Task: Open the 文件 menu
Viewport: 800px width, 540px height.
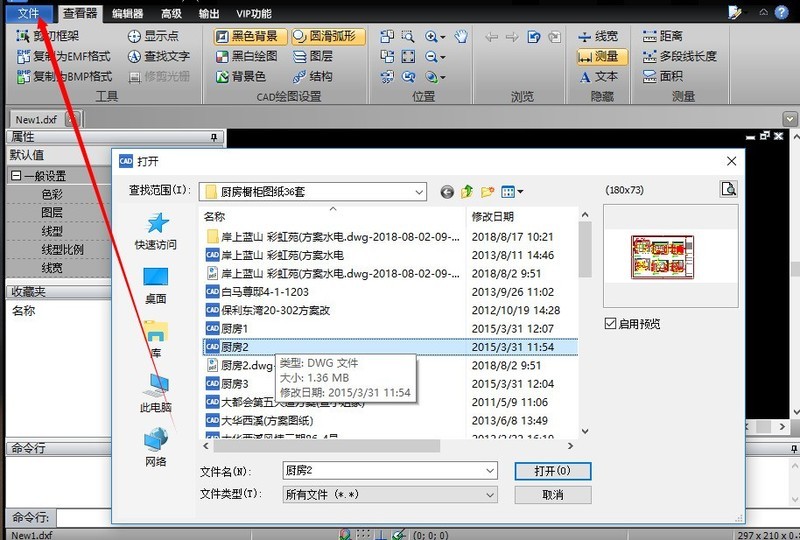Action: 27,13
